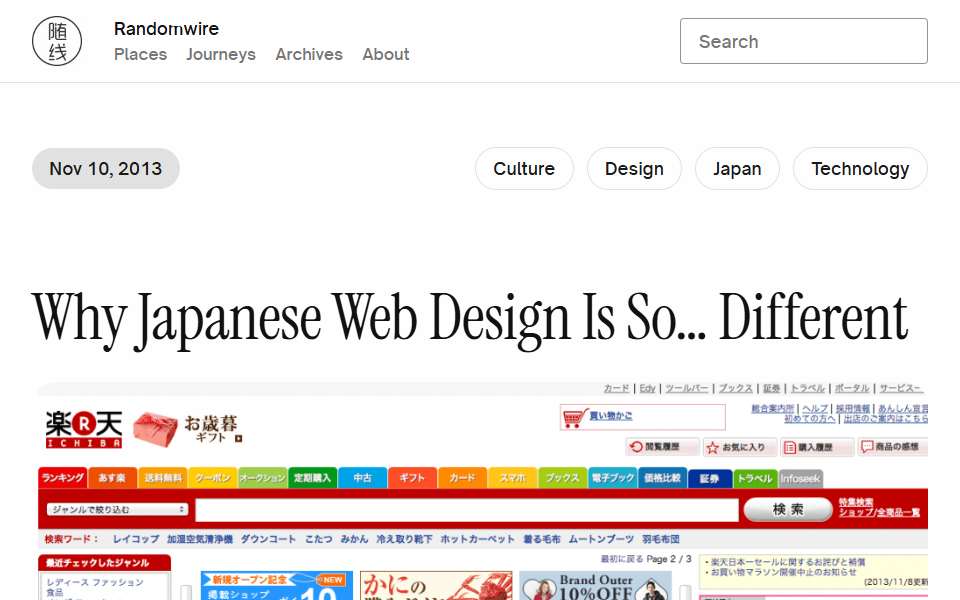Screen dimensions: 960x600
Task: Open the Places menu item
Action: click(140, 54)
